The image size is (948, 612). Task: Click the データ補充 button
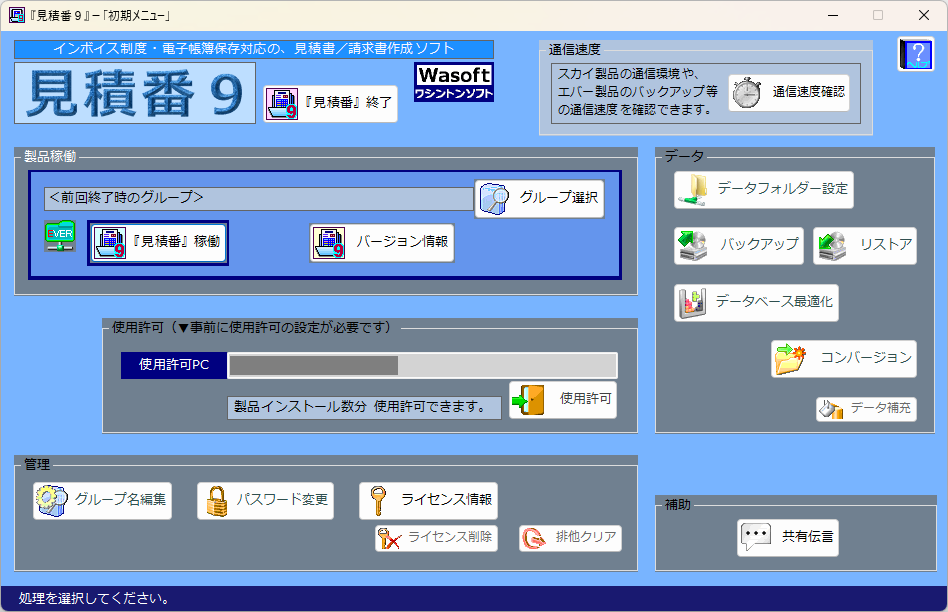click(866, 409)
